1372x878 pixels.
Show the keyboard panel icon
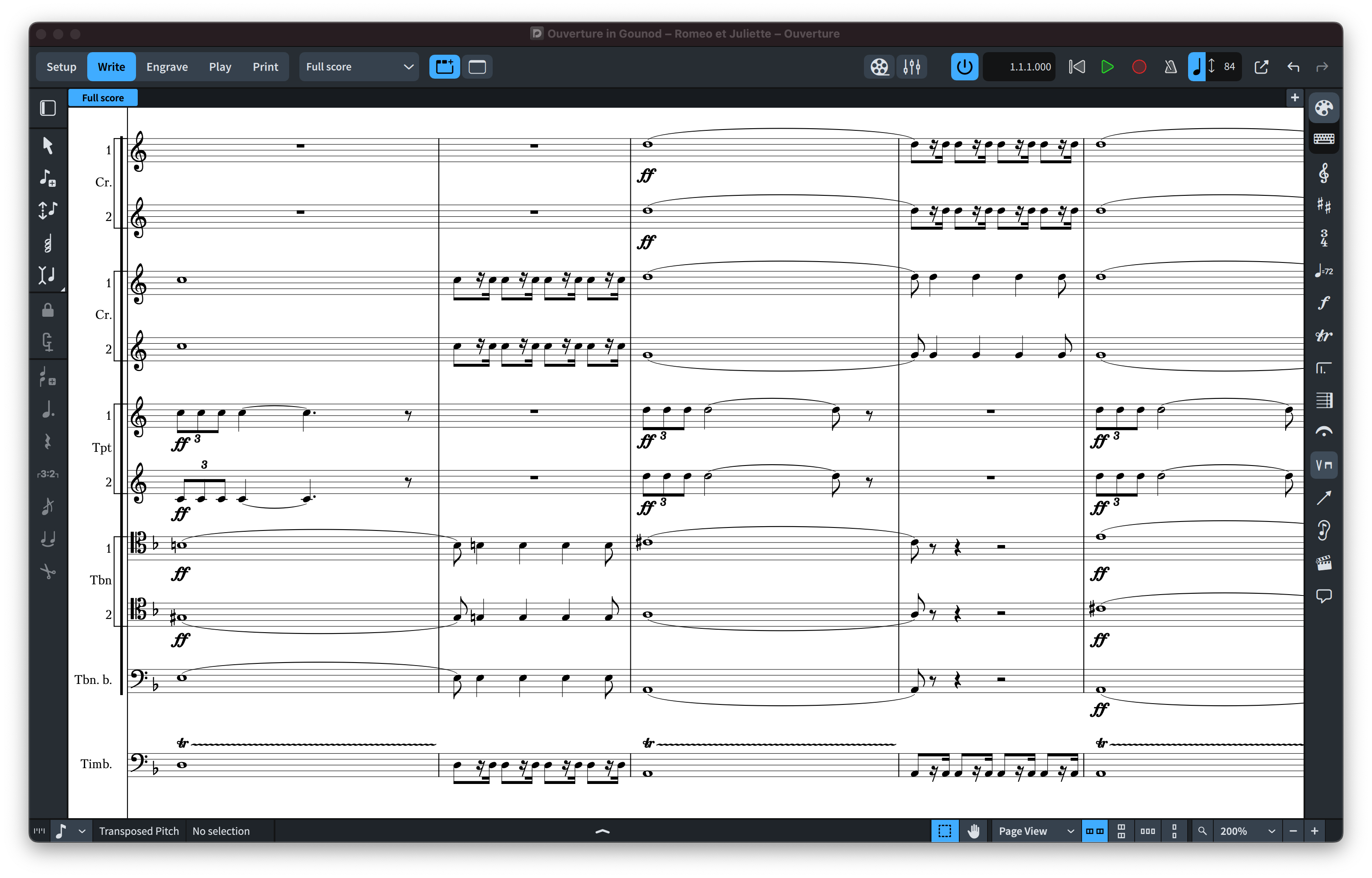pos(1324,139)
